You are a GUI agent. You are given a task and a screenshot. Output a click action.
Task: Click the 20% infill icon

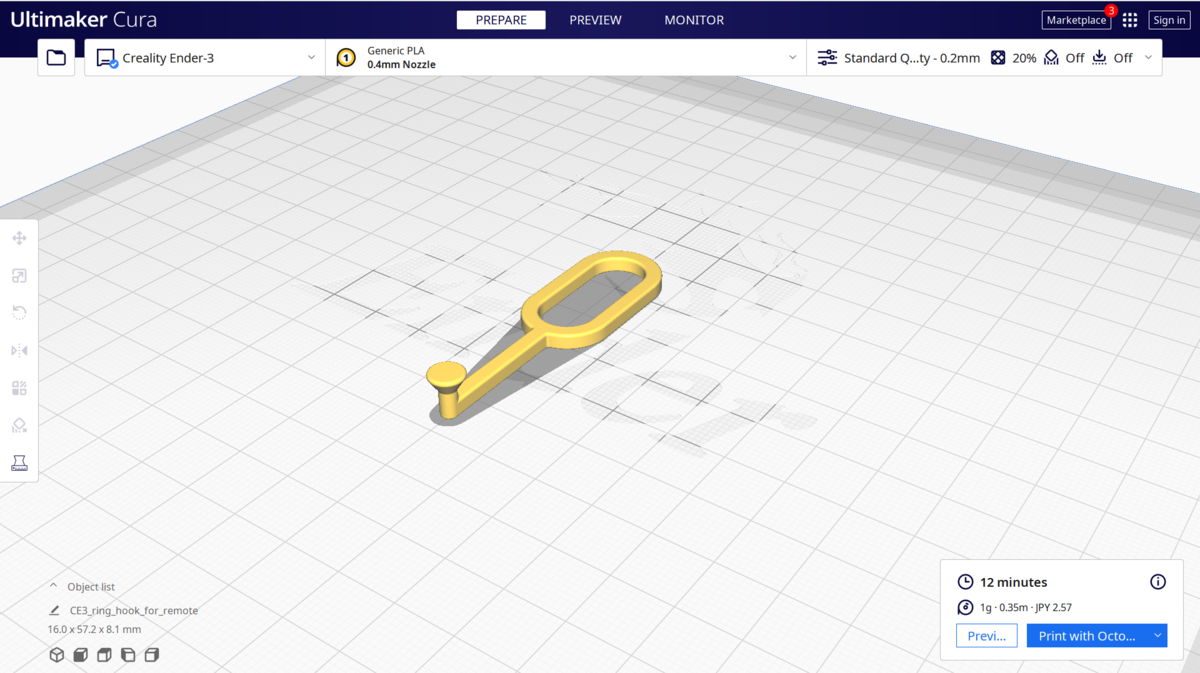(998, 58)
